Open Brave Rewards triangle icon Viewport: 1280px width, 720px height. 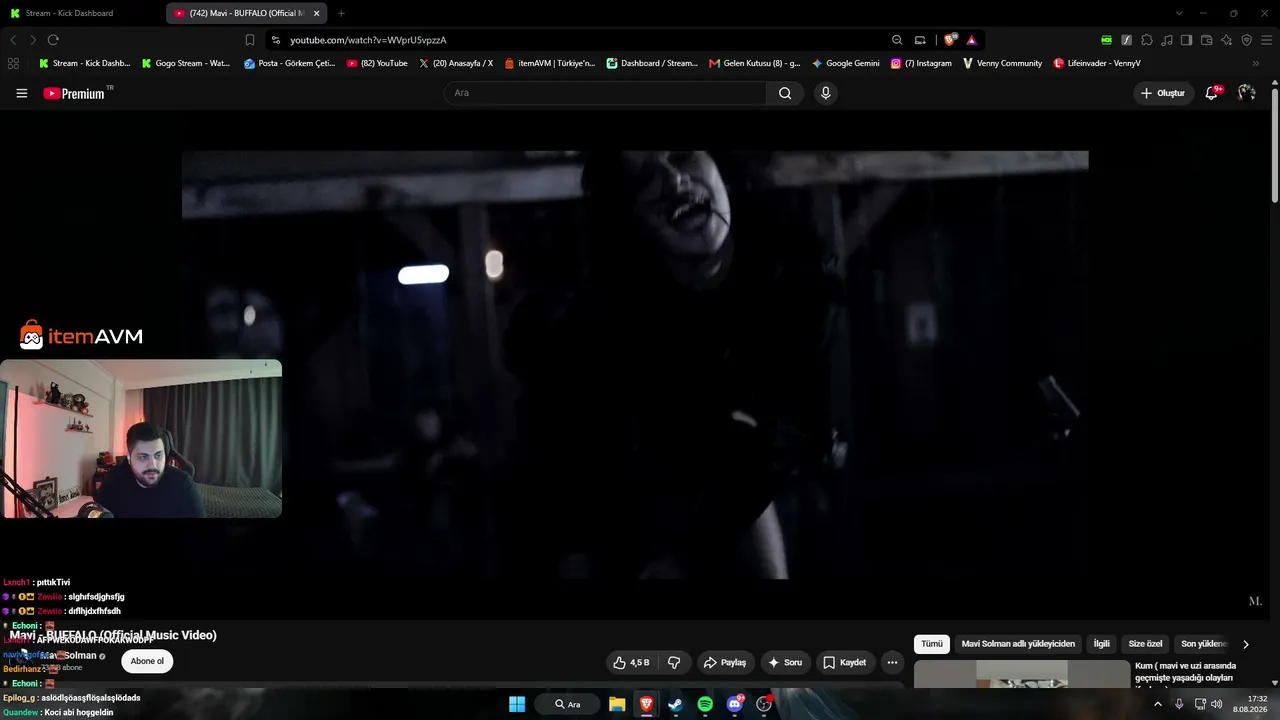coord(971,40)
